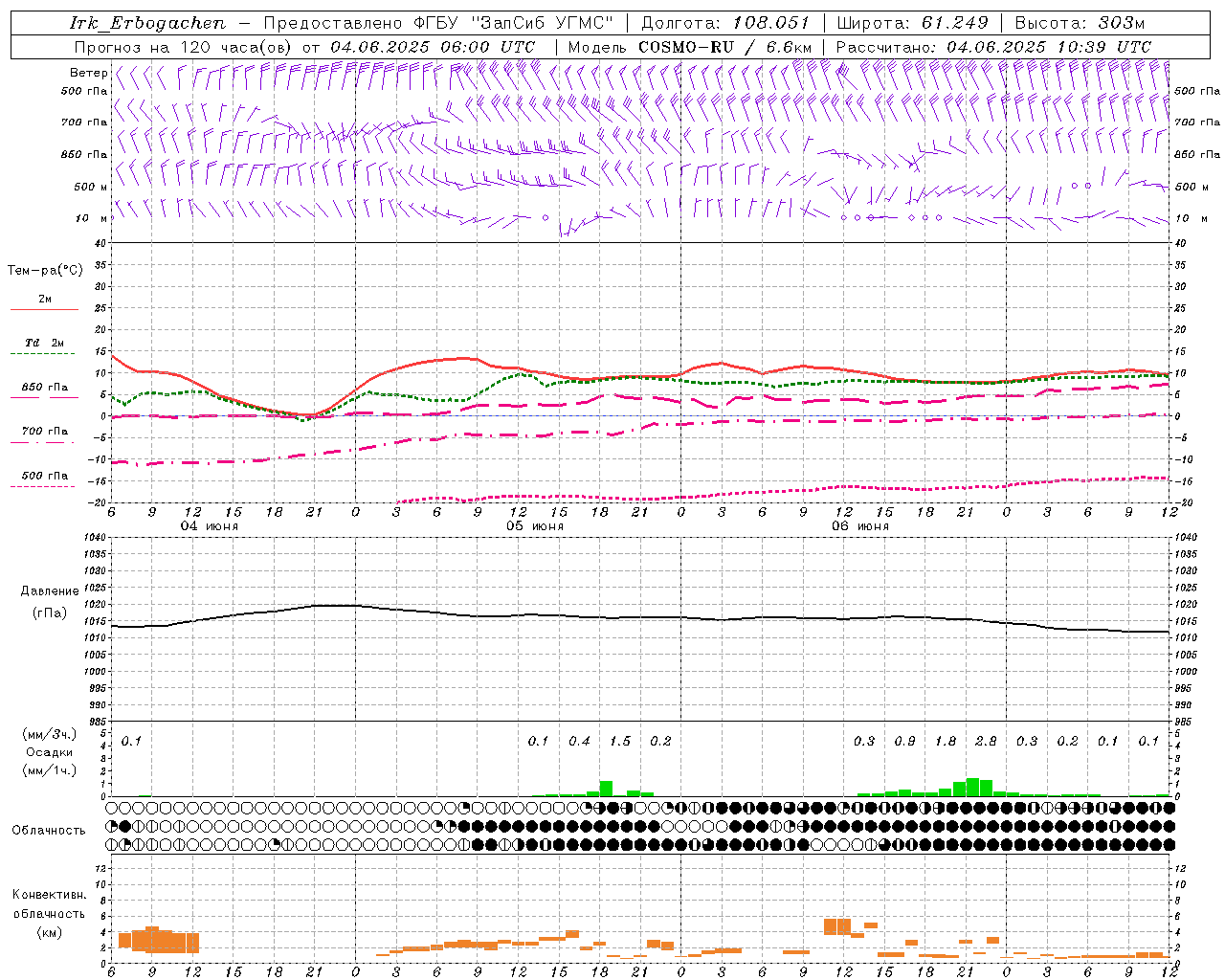
Task: Click the station name Irk_Erbogachen in header
Action: (147, 23)
